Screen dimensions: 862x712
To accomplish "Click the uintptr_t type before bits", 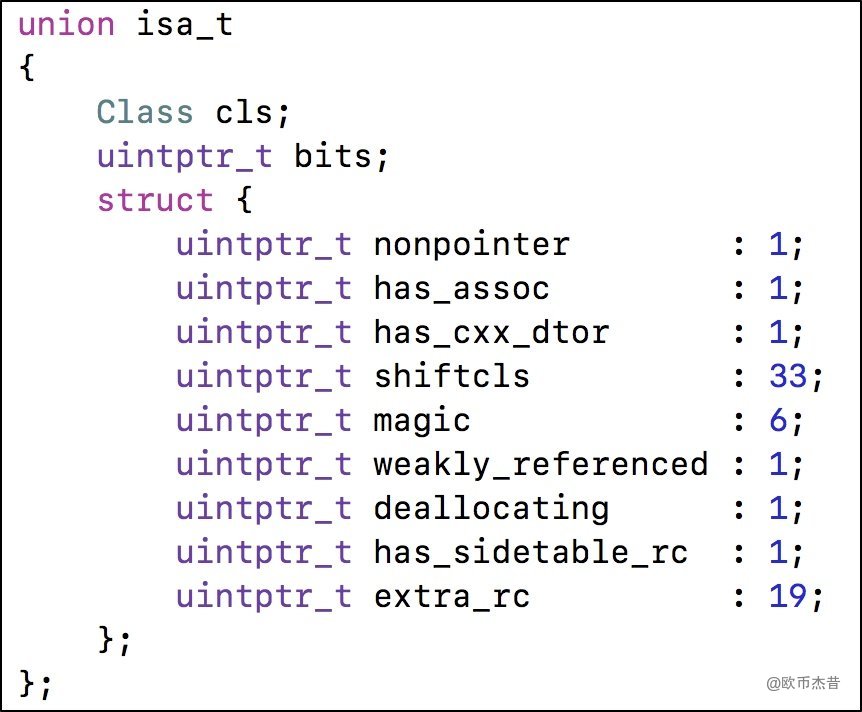I will [185, 156].
